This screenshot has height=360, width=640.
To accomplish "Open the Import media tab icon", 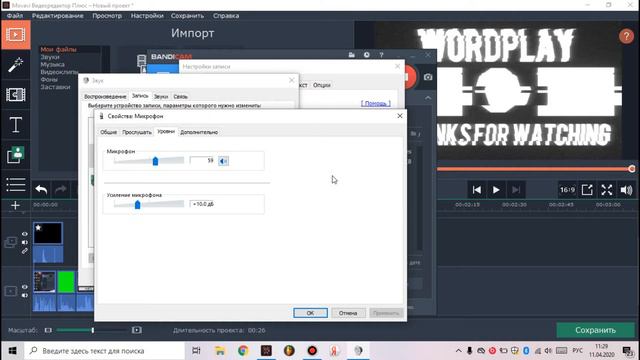I will click(x=16, y=35).
